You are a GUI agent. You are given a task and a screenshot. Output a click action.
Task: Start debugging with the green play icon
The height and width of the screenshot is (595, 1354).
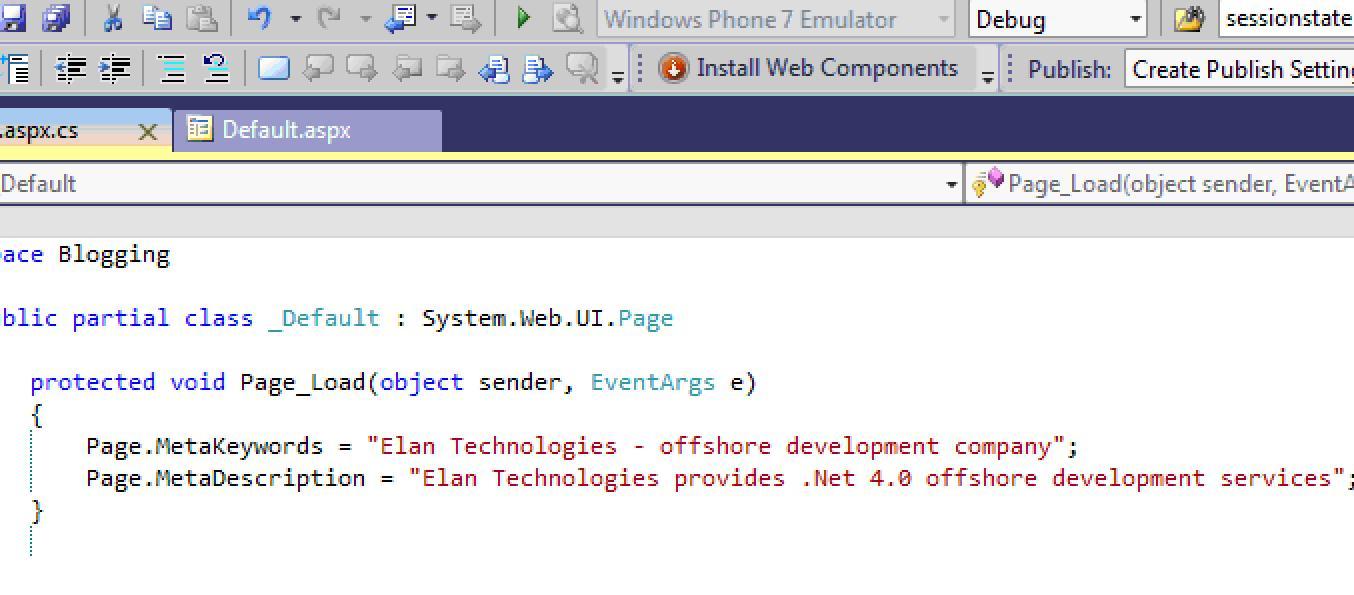coord(522,18)
